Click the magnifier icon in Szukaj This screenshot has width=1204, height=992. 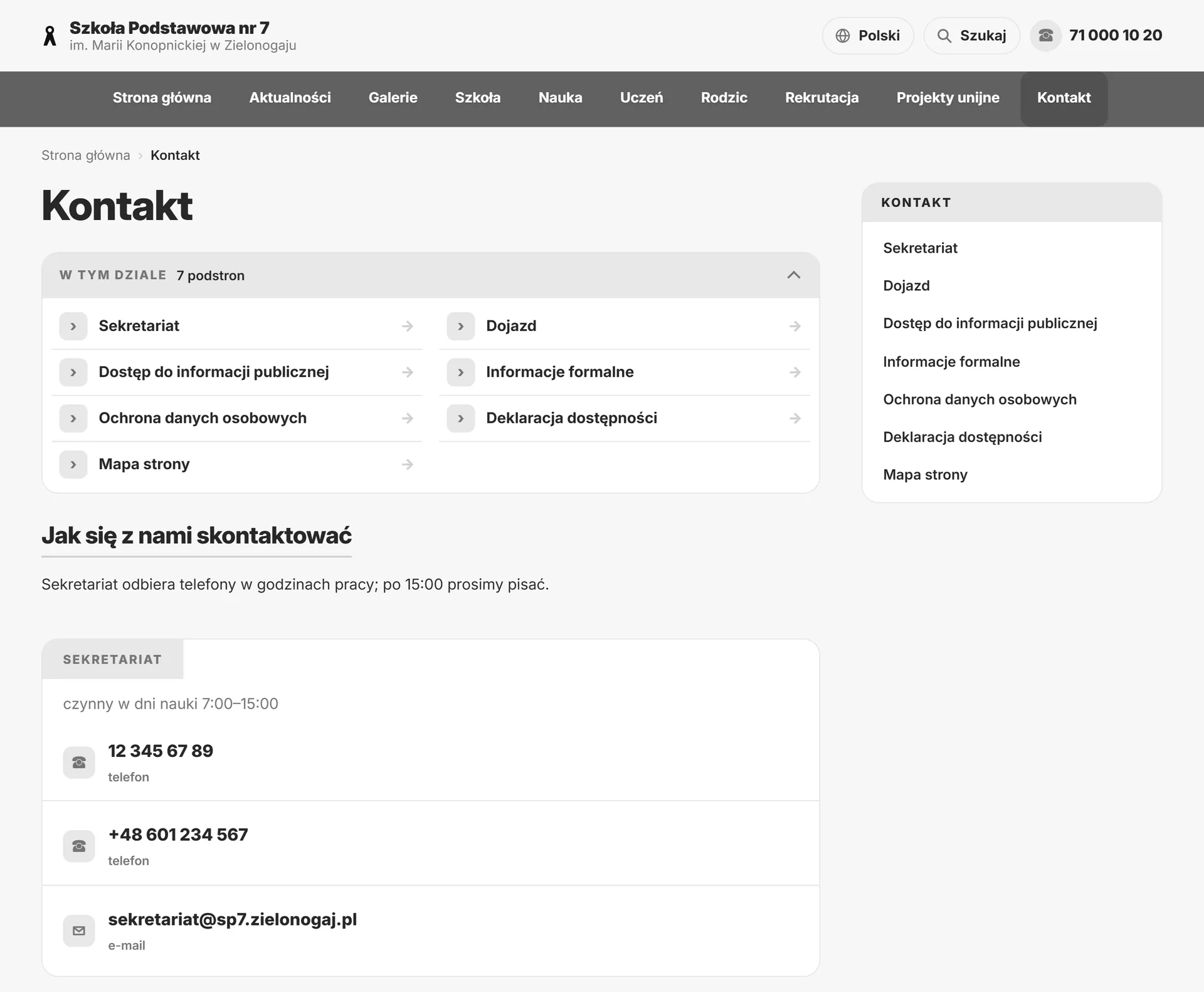944,36
